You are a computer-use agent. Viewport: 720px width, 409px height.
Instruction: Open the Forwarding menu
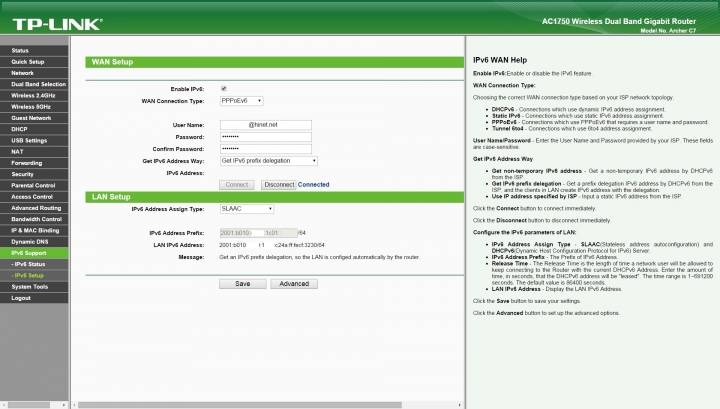pos(34,163)
